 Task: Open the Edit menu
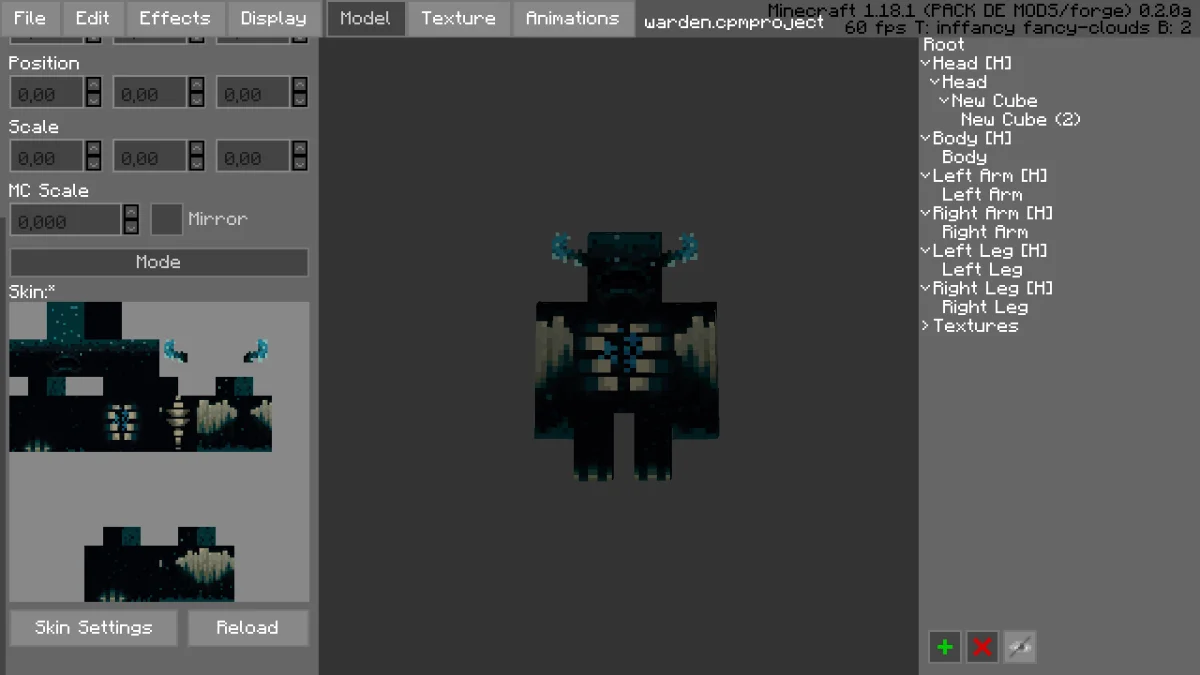tap(93, 18)
